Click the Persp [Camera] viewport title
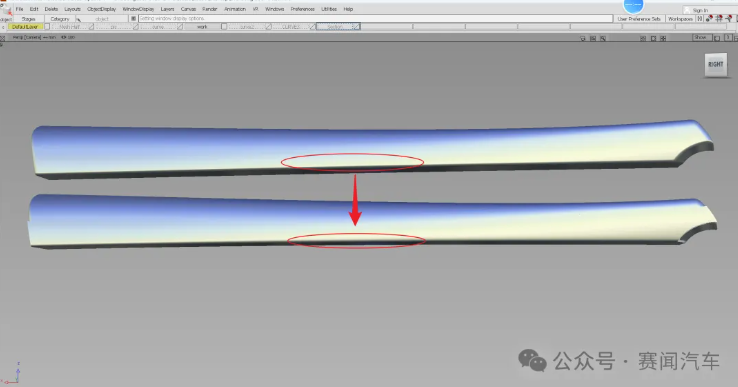The image size is (738, 387). click(x=27, y=37)
